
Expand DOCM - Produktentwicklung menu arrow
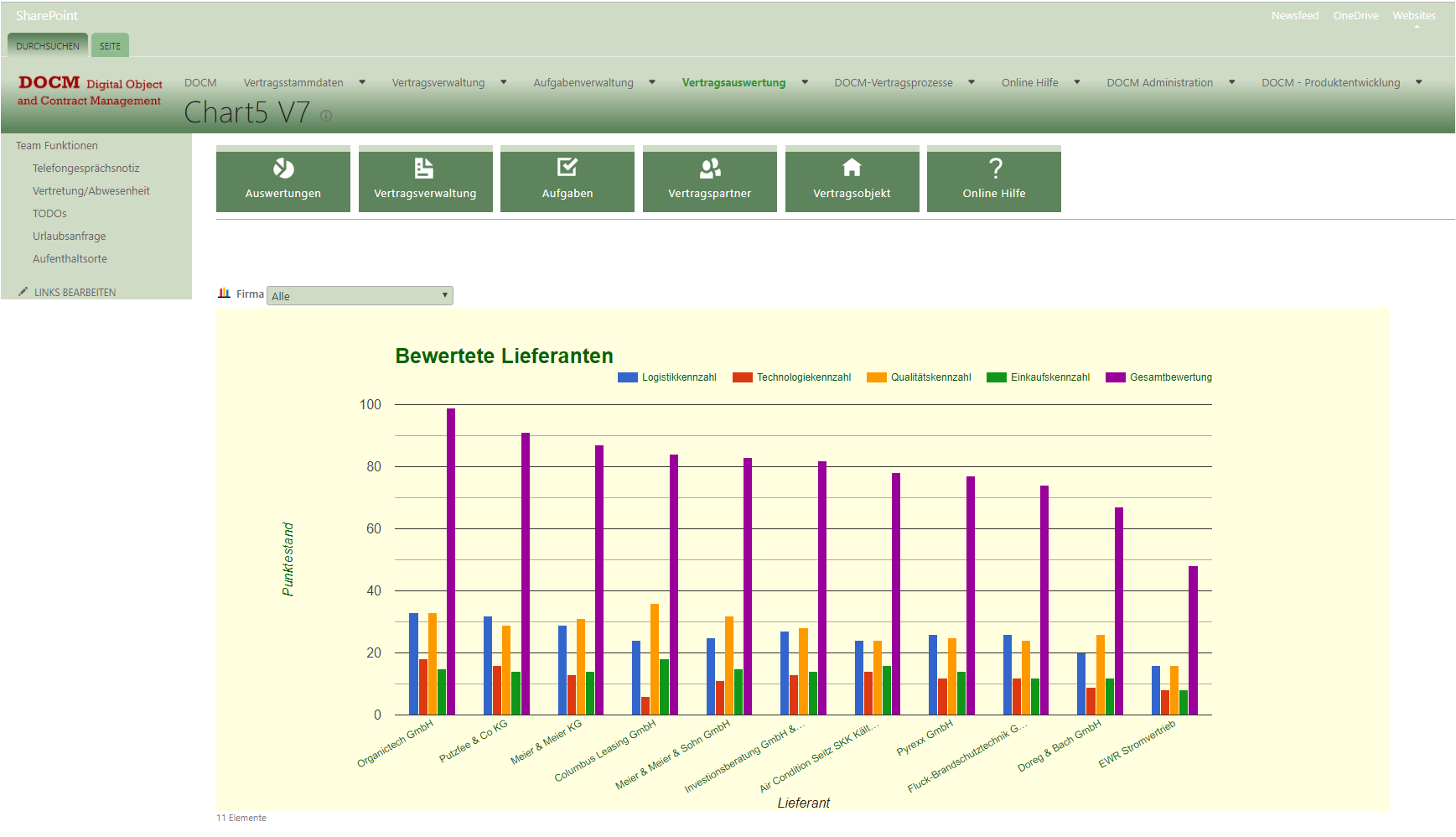(x=1419, y=82)
